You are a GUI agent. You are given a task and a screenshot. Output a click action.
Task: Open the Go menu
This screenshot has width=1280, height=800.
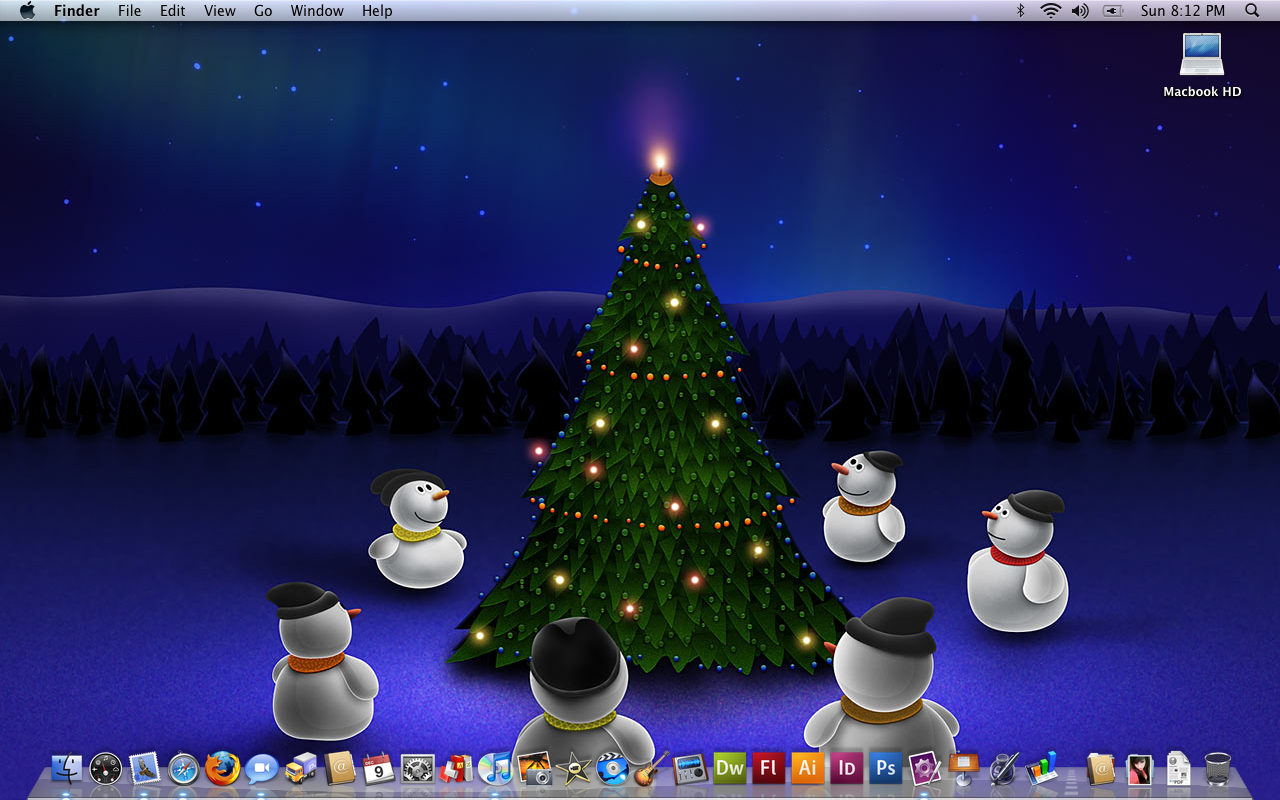tap(263, 11)
